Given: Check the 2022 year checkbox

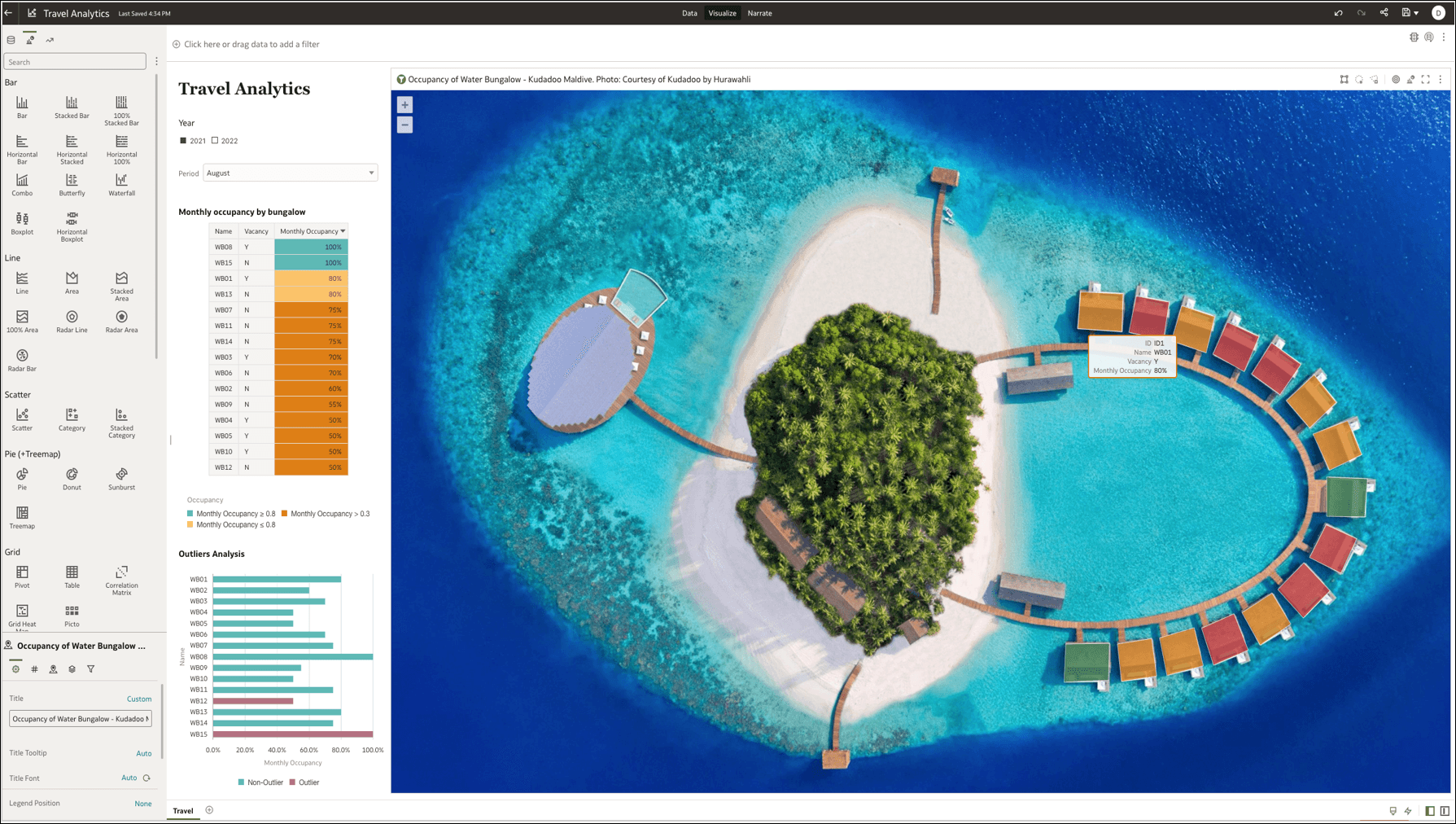Looking at the screenshot, I should [x=214, y=140].
